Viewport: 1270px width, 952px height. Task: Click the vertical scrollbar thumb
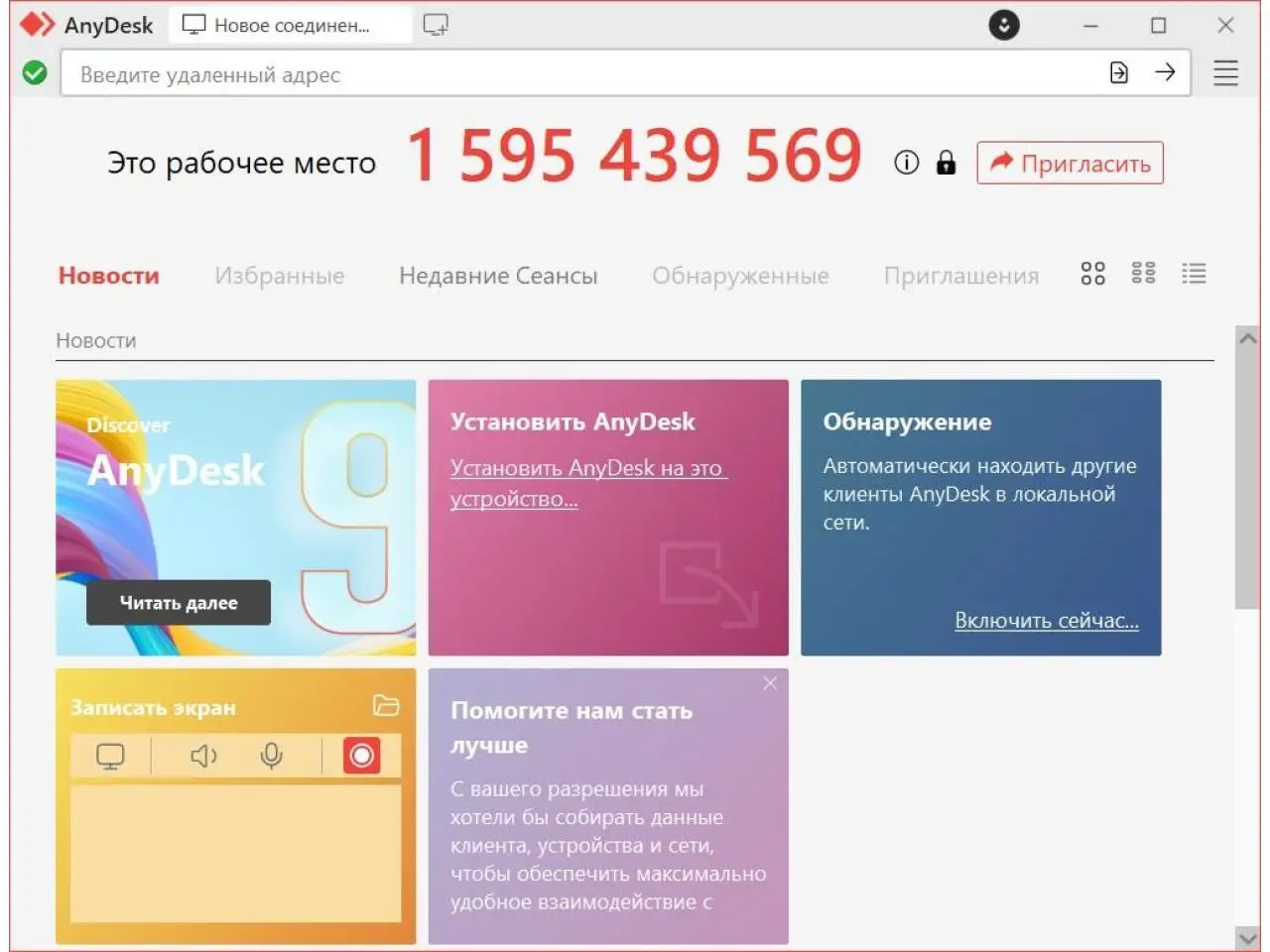(1247, 480)
